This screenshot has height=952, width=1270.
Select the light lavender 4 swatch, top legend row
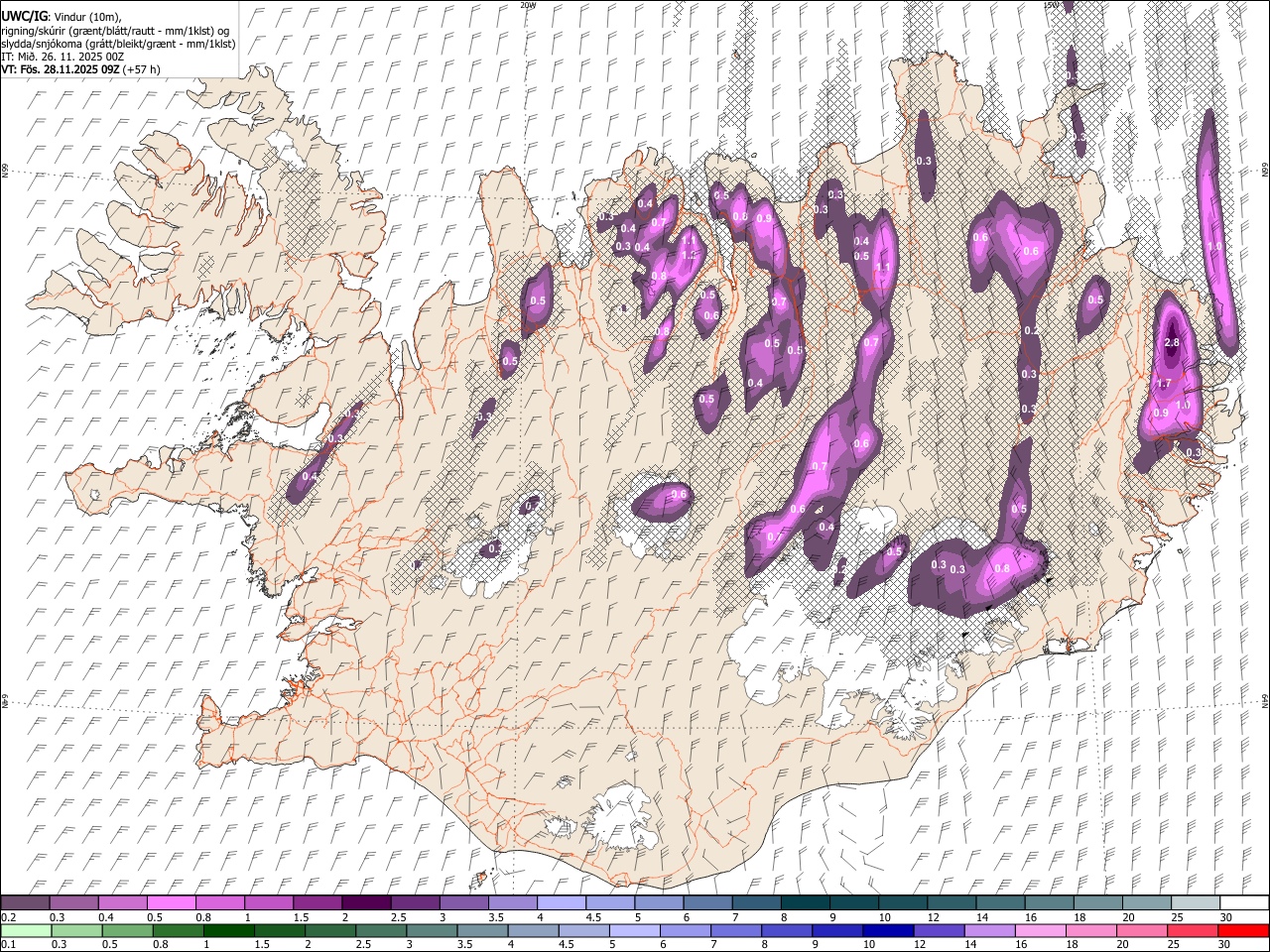point(562,902)
